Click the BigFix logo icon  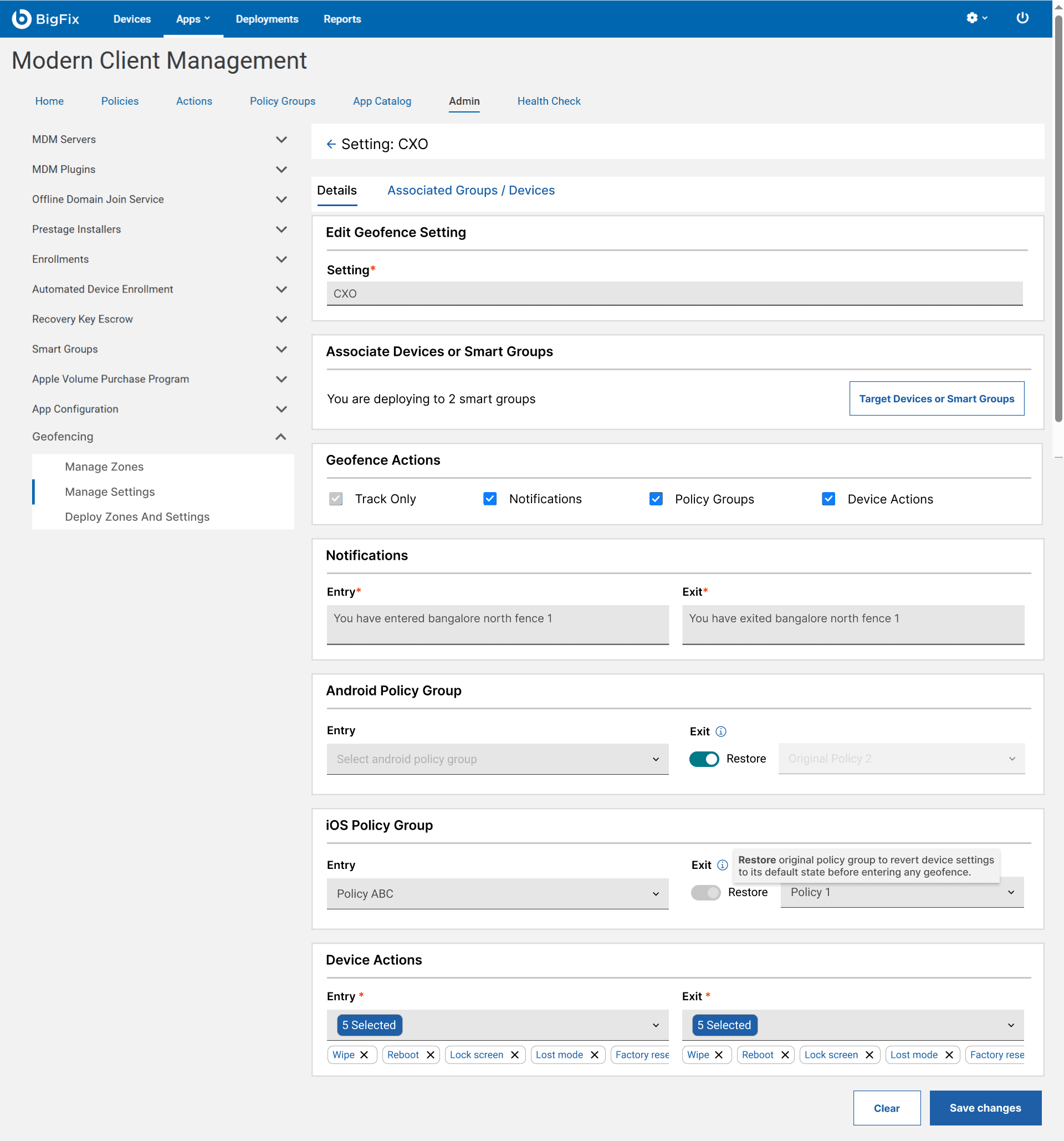21,18
